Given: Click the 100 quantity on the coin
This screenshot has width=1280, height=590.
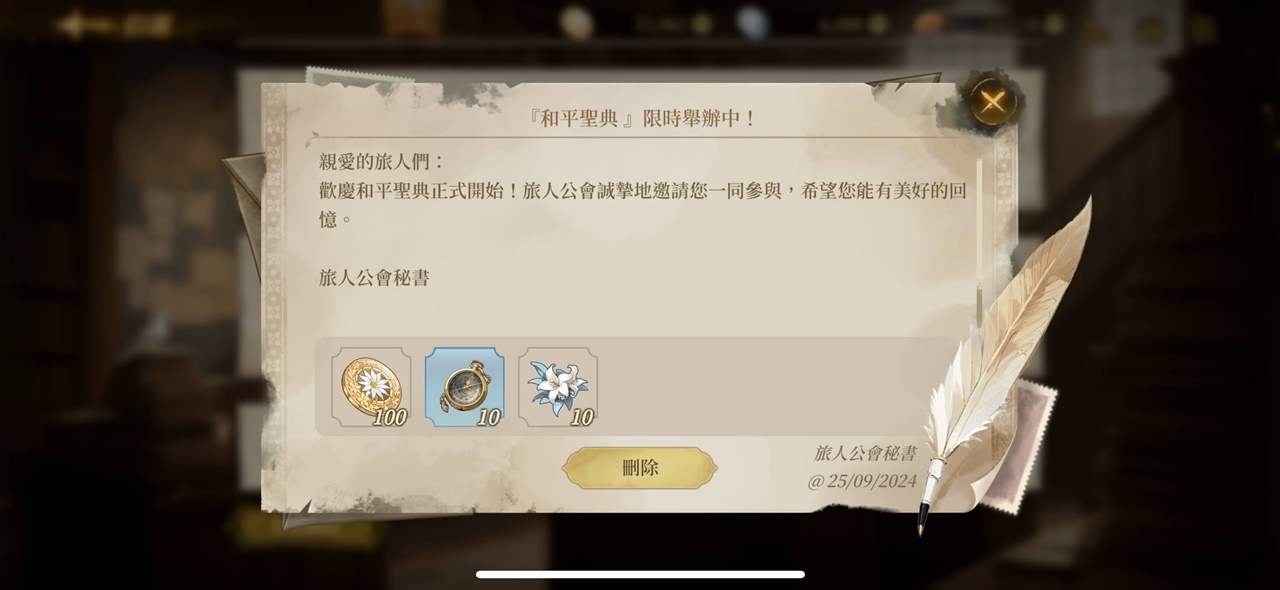Looking at the screenshot, I should click(x=389, y=418).
